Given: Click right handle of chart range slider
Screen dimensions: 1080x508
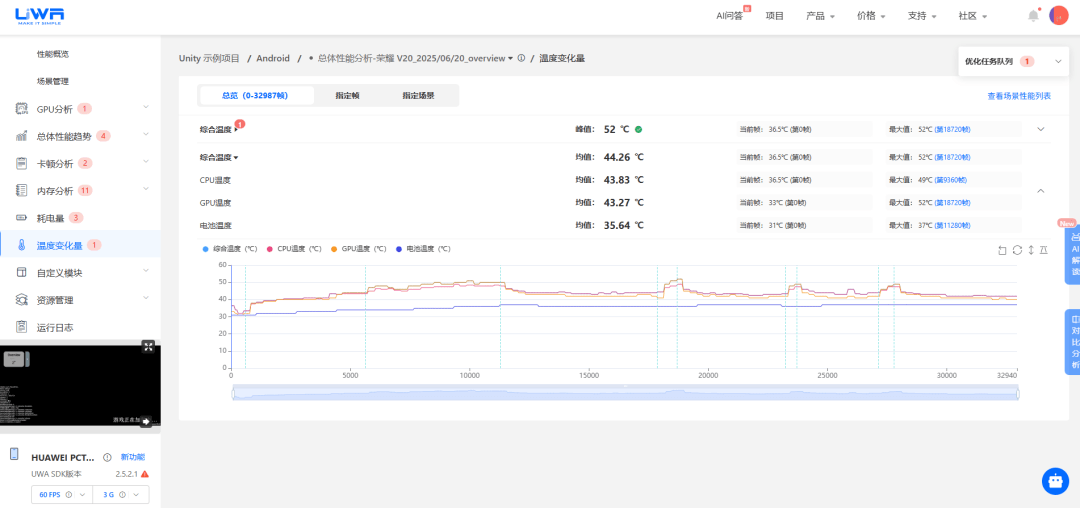Looking at the screenshot, I should (1018, 393).
